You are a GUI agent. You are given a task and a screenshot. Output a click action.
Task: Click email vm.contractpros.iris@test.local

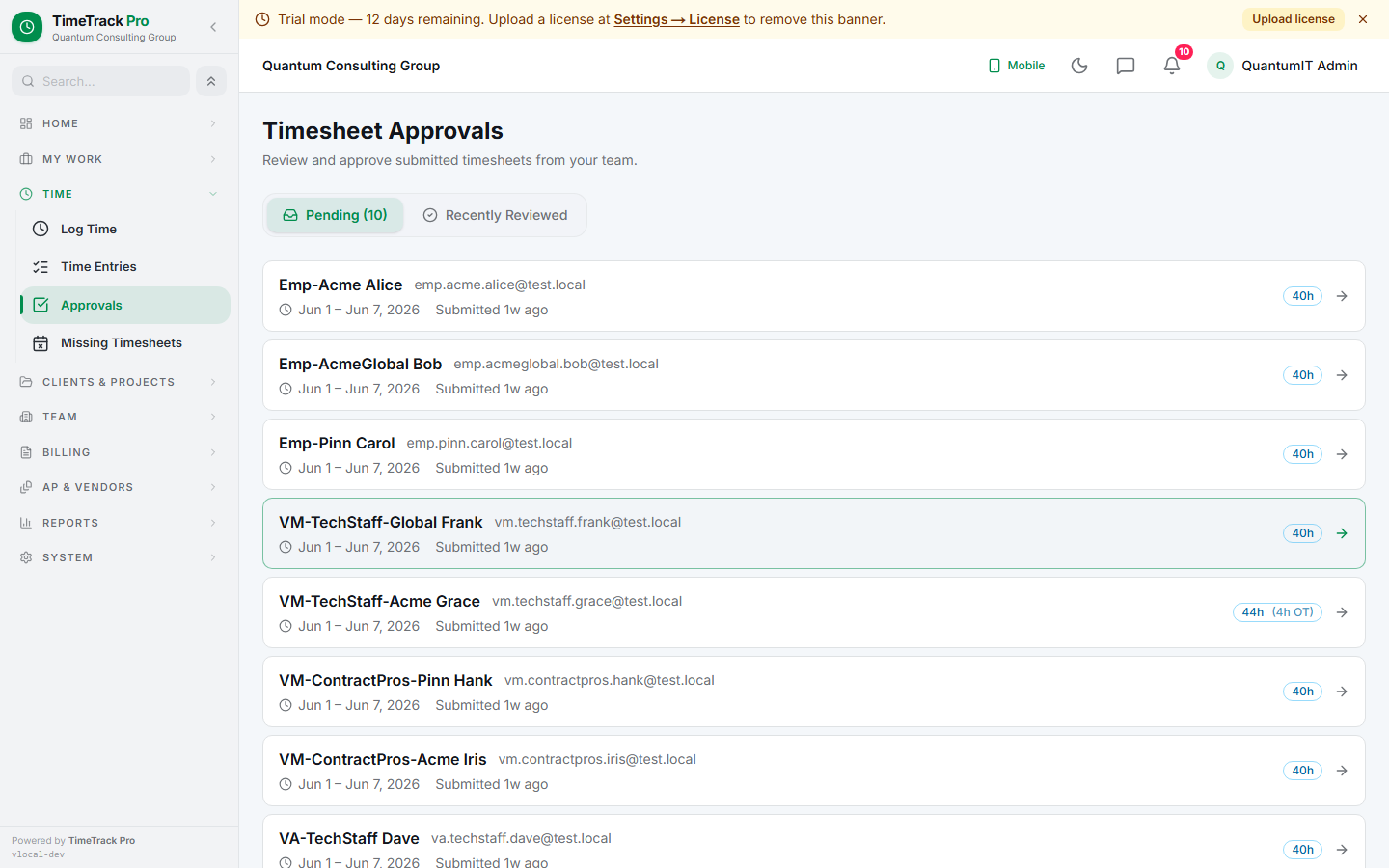pos(597,759)
